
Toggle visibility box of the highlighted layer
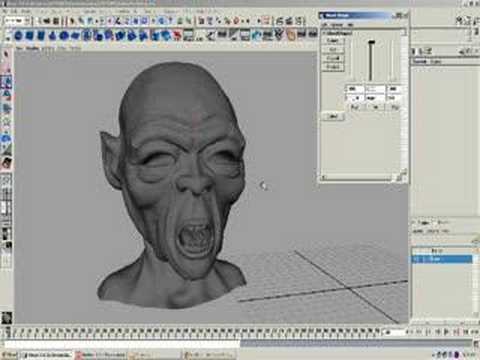(416, 259)
